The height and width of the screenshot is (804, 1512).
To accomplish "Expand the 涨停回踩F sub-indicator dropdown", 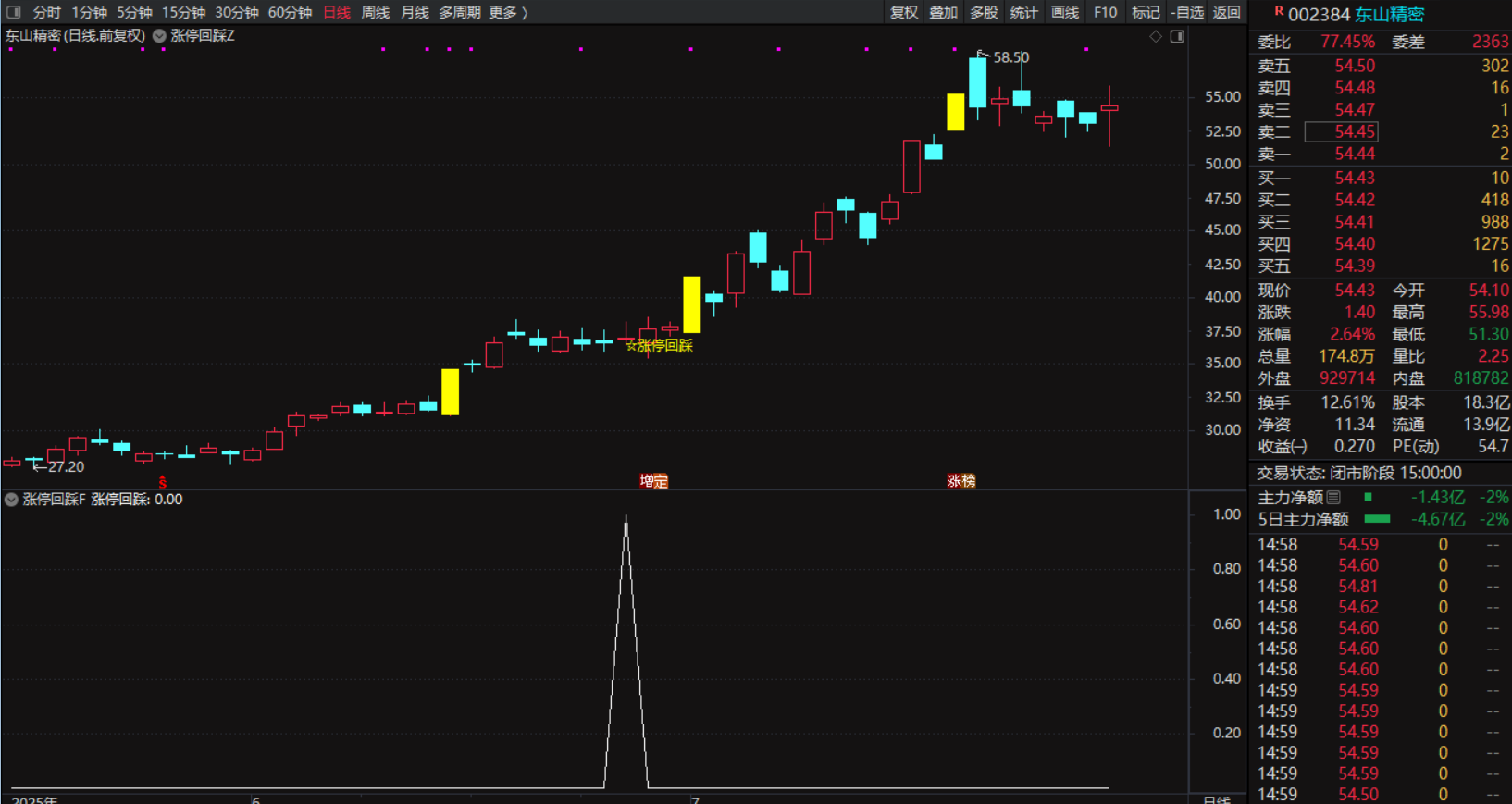I will point(11,500).
